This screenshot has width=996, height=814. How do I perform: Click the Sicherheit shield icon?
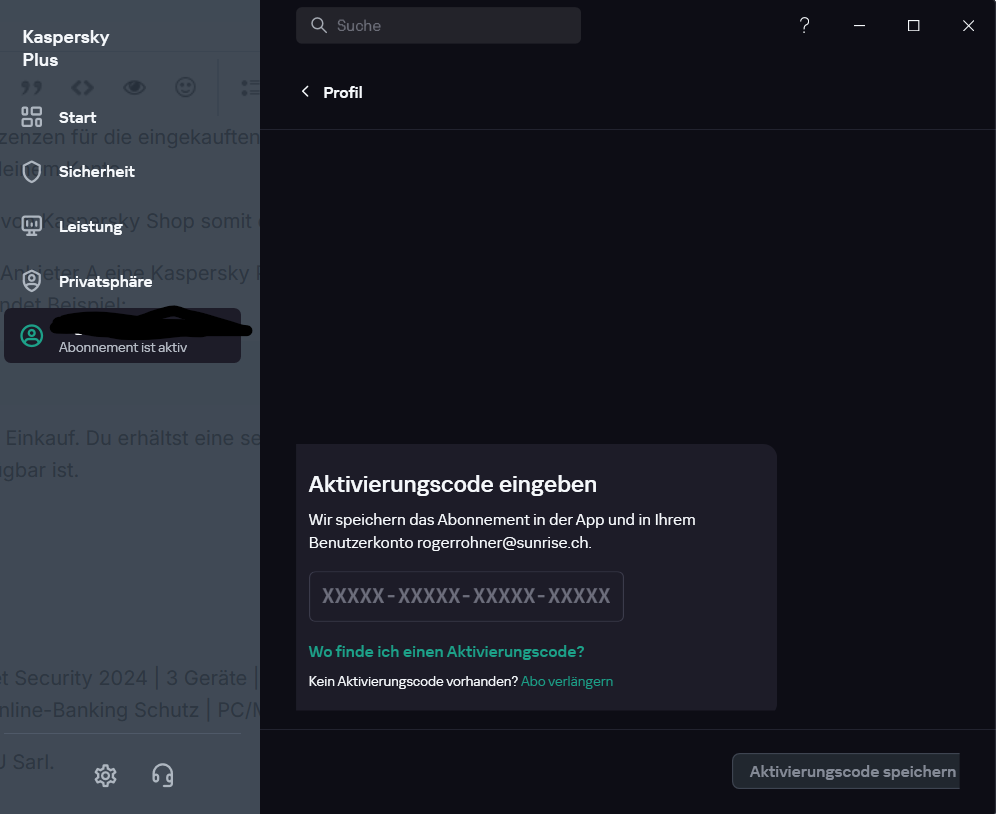(32, 172)
